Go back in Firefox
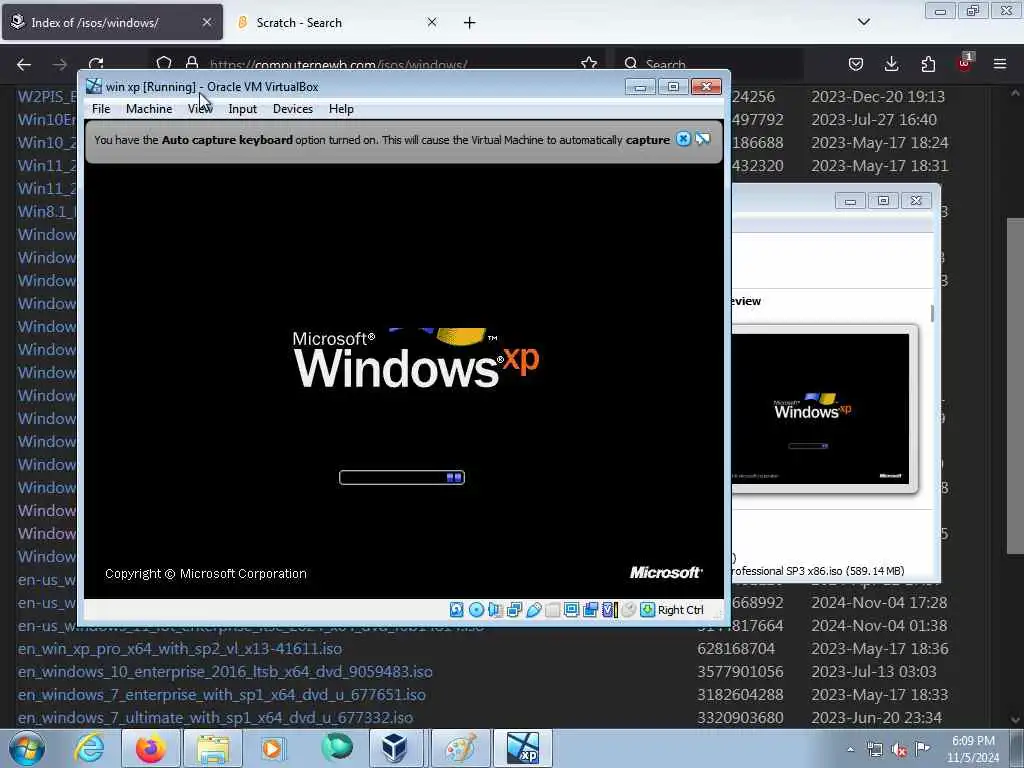This screenshot has width=1024, height=768. [x=24, y=64]
